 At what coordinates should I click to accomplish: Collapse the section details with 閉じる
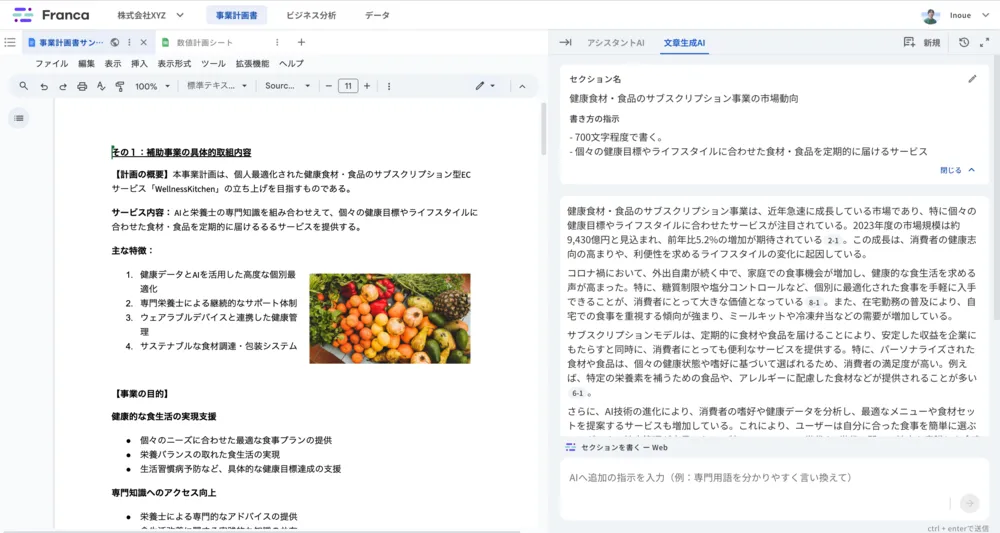point(957,170)
